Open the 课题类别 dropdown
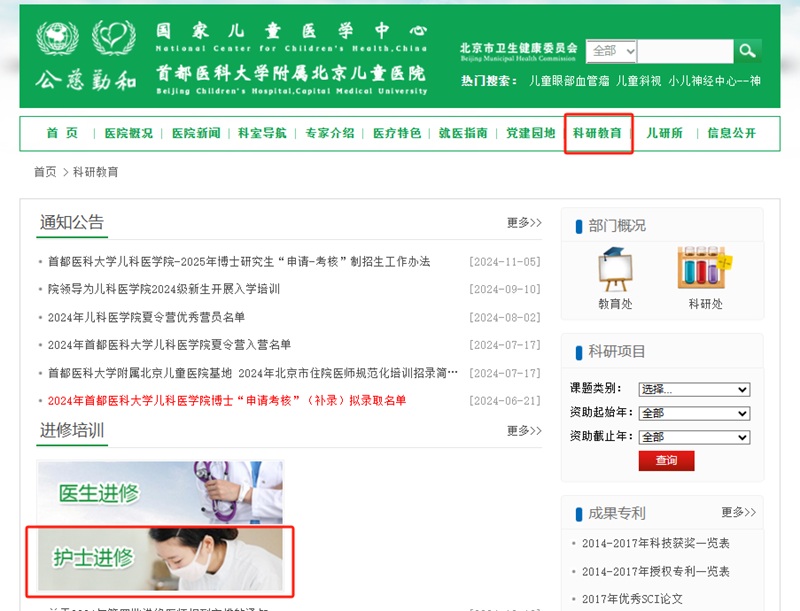Screen dimensions: 800x611 [x=694, y=389]
